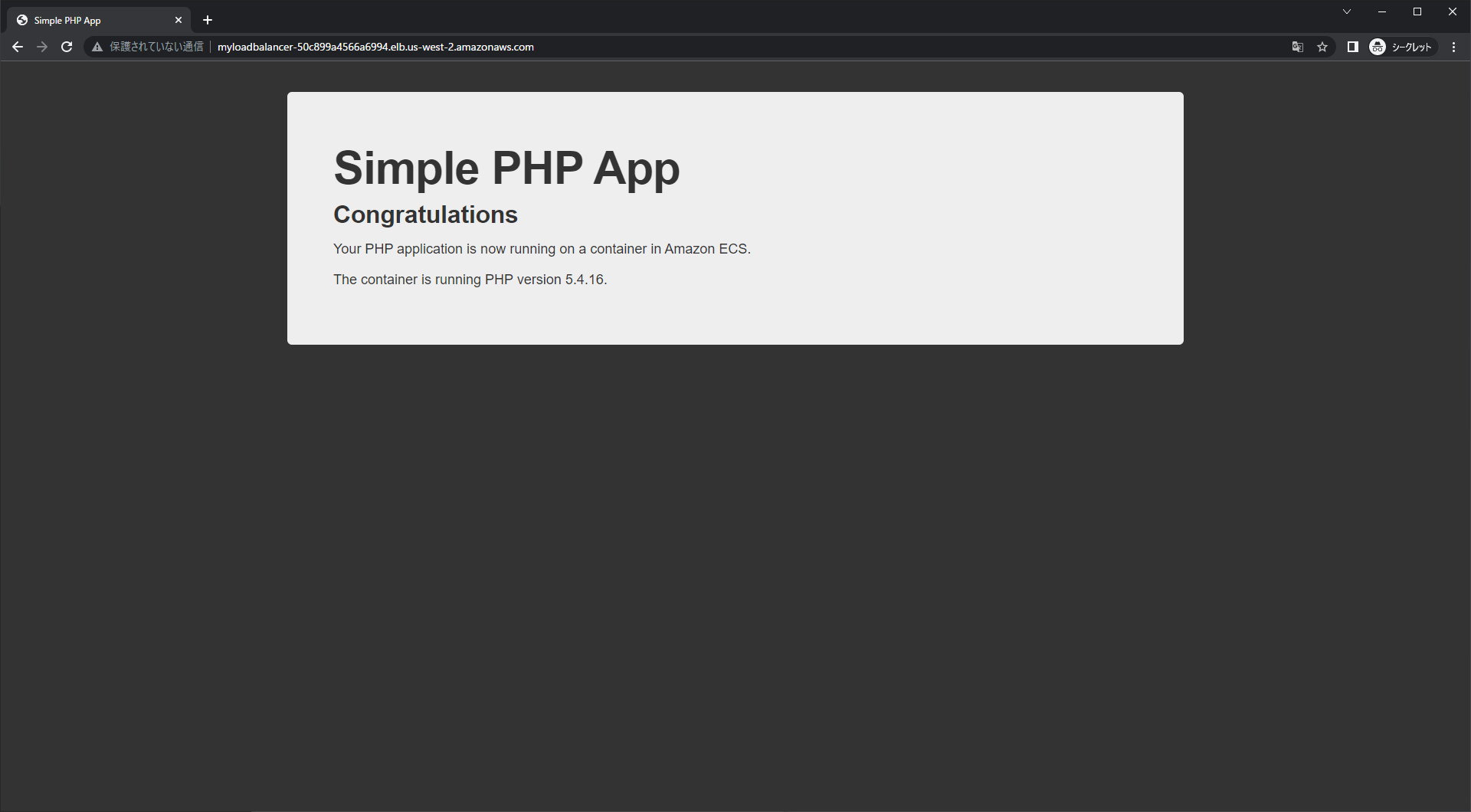Bookmark this page with the star icon

coord(1323,47)
